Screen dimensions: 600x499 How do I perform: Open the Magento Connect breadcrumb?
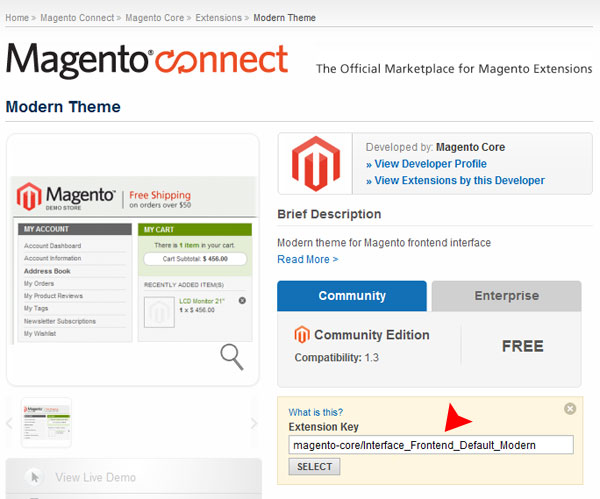point(77,18)
